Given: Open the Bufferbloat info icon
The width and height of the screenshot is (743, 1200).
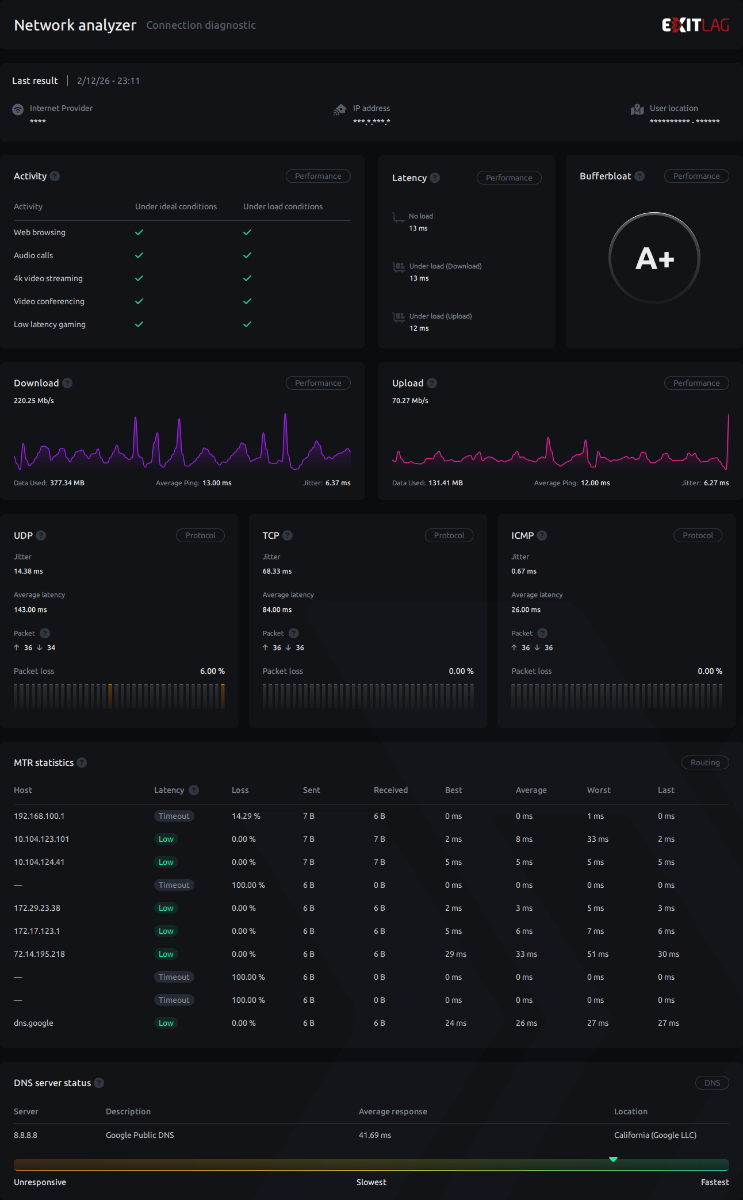Looking at the screenshot, I should [x=639, y=176].
